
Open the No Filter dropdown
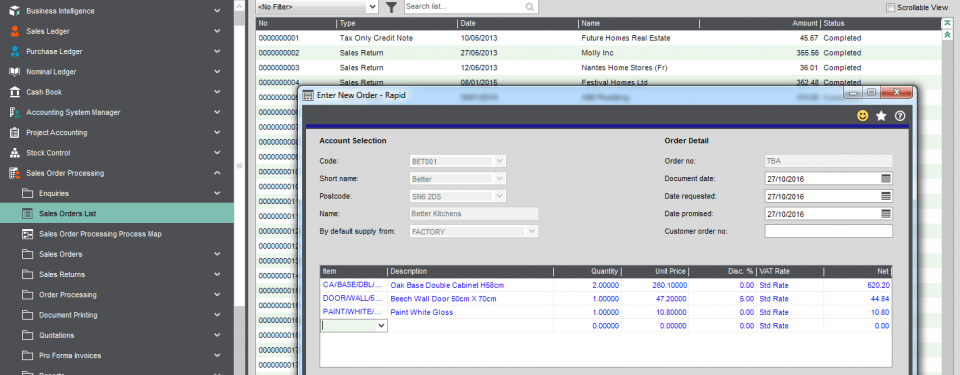tap(317, 7)
